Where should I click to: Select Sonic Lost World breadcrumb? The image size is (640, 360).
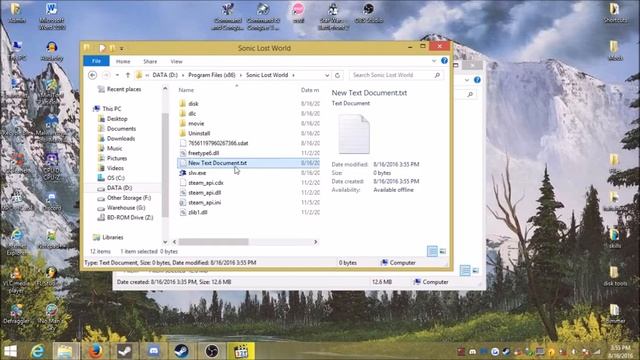pos(267,75)
